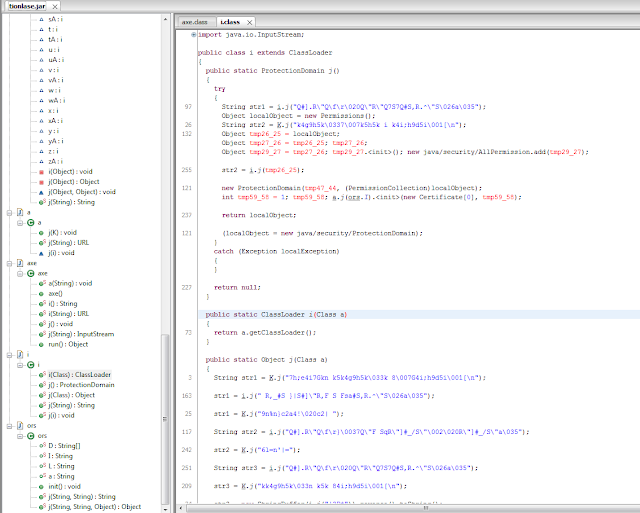Collapse the green 'i' class node
640x513 pixels.
tap(20, 365)
